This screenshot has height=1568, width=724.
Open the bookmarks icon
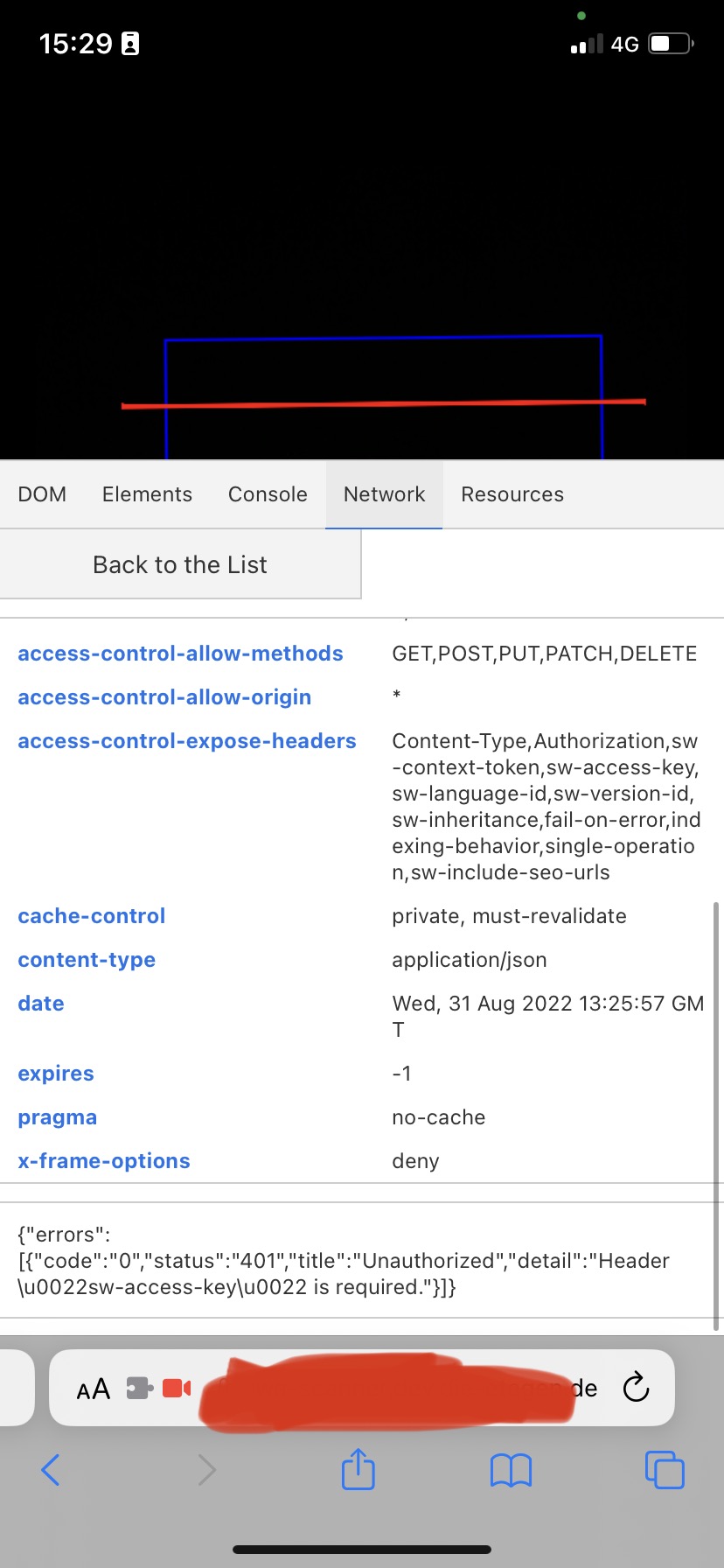point(511,1471)
